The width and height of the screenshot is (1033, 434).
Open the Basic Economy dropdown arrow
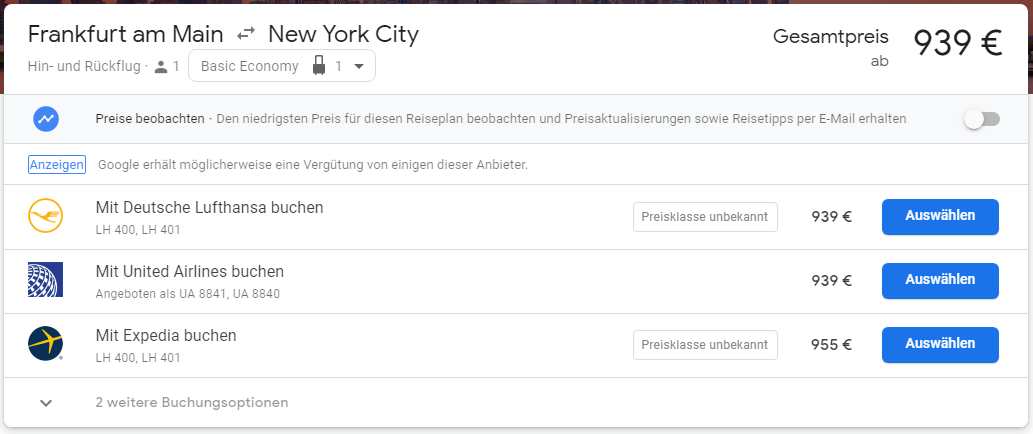[359, 67]
